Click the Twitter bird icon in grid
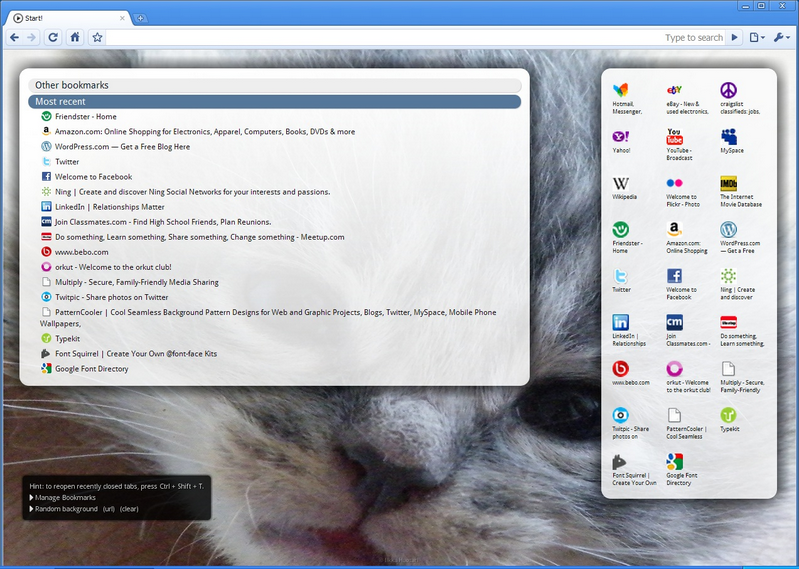This screenshot has width=799, height=569. [621, 276]
